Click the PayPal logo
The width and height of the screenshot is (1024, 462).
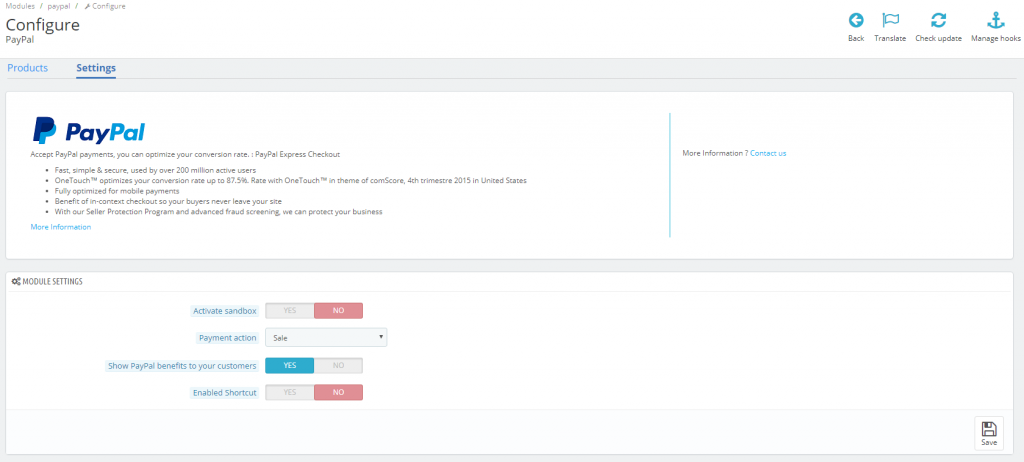pos(89,131)
